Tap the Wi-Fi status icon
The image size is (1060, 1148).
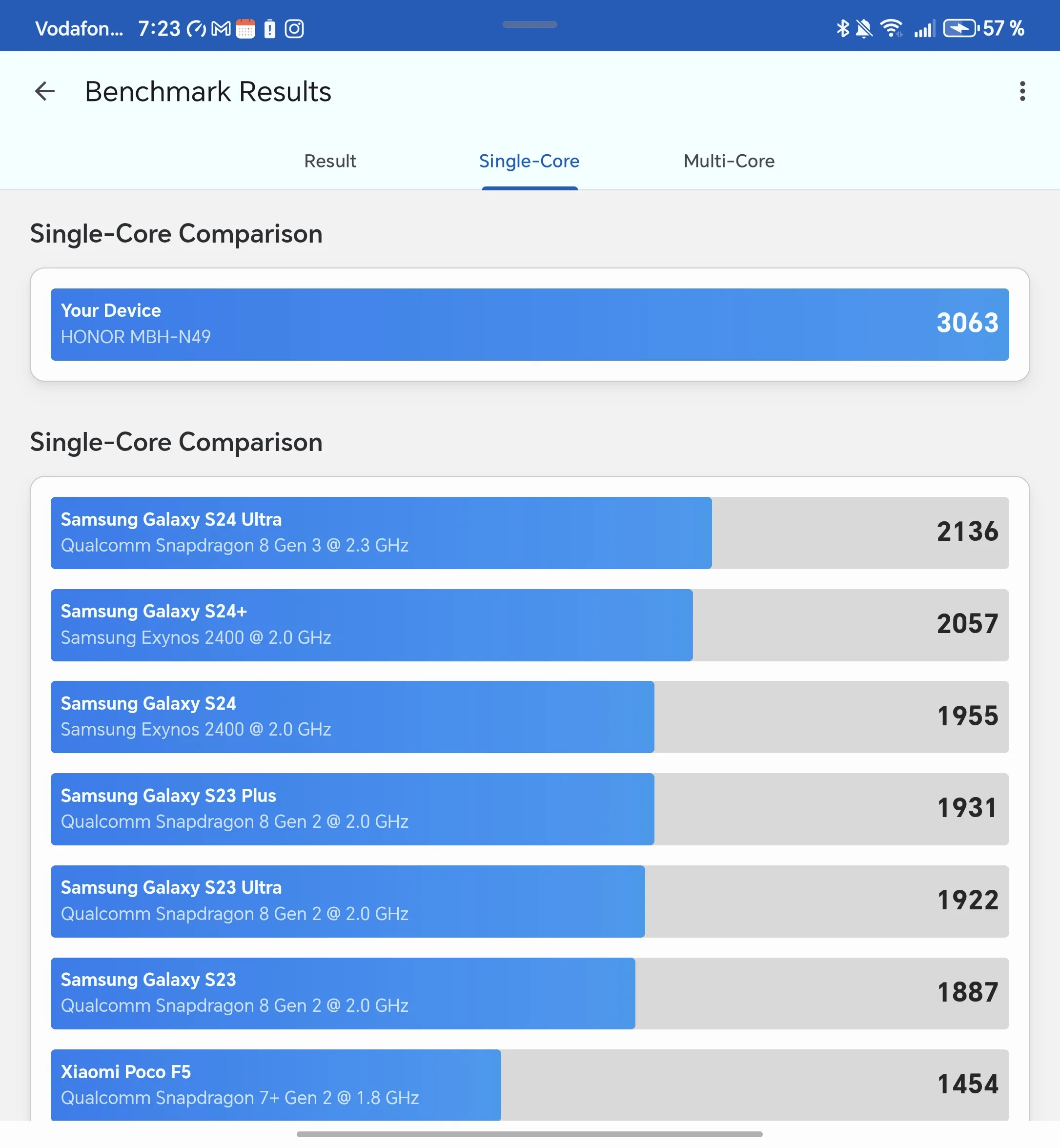click(x=891, y=28)
